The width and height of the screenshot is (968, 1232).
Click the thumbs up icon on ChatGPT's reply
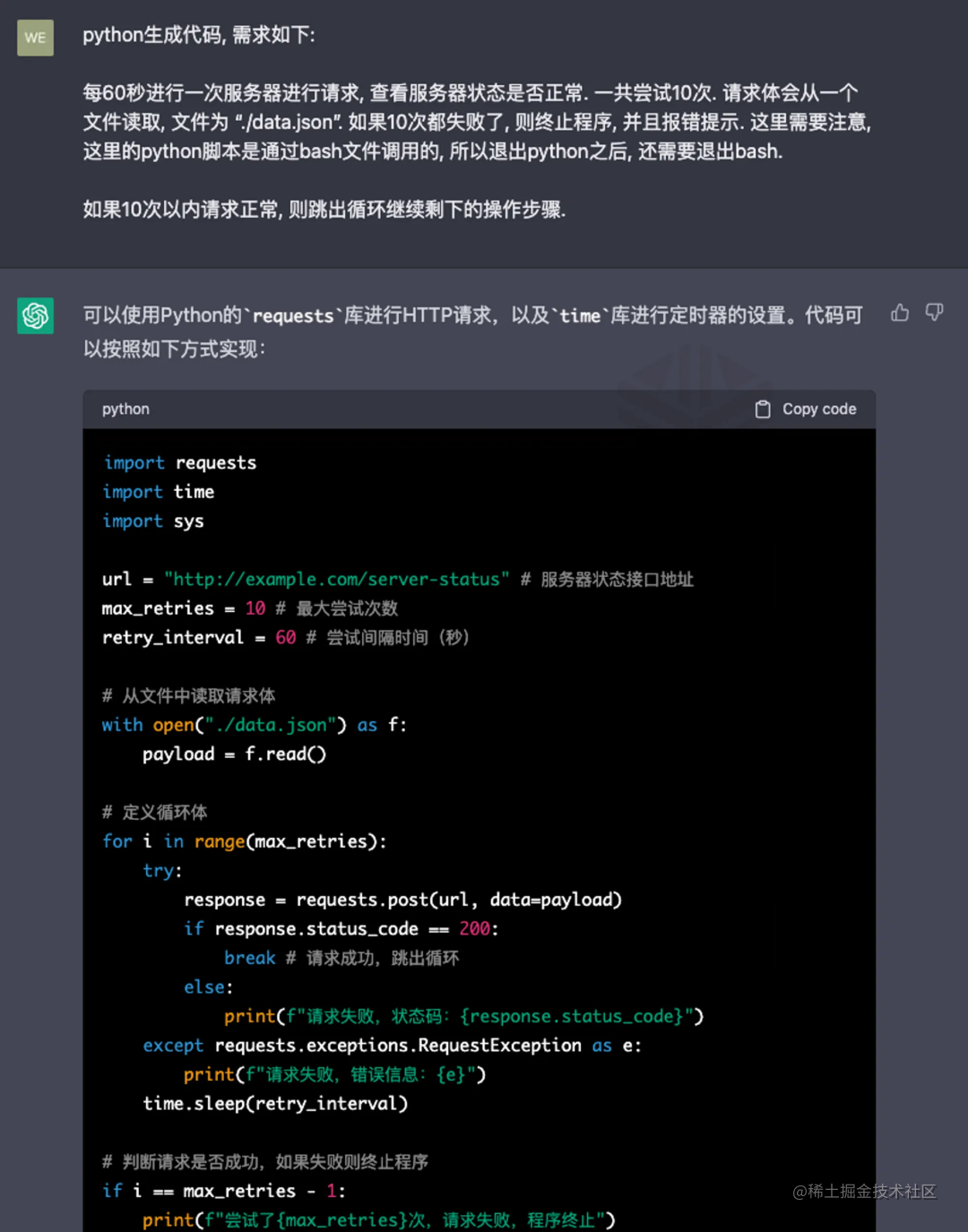900,313
